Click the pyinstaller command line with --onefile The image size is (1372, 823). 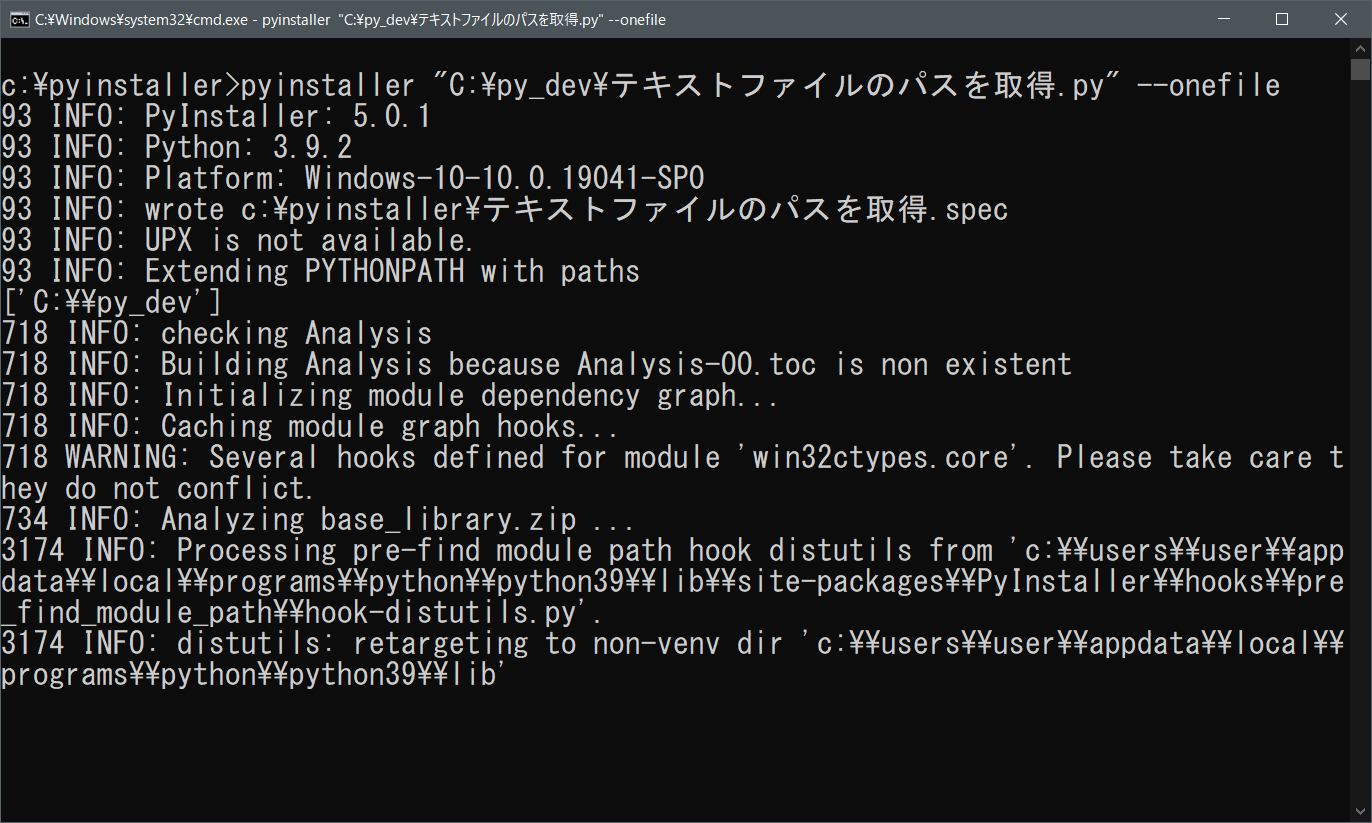(641, 85)
